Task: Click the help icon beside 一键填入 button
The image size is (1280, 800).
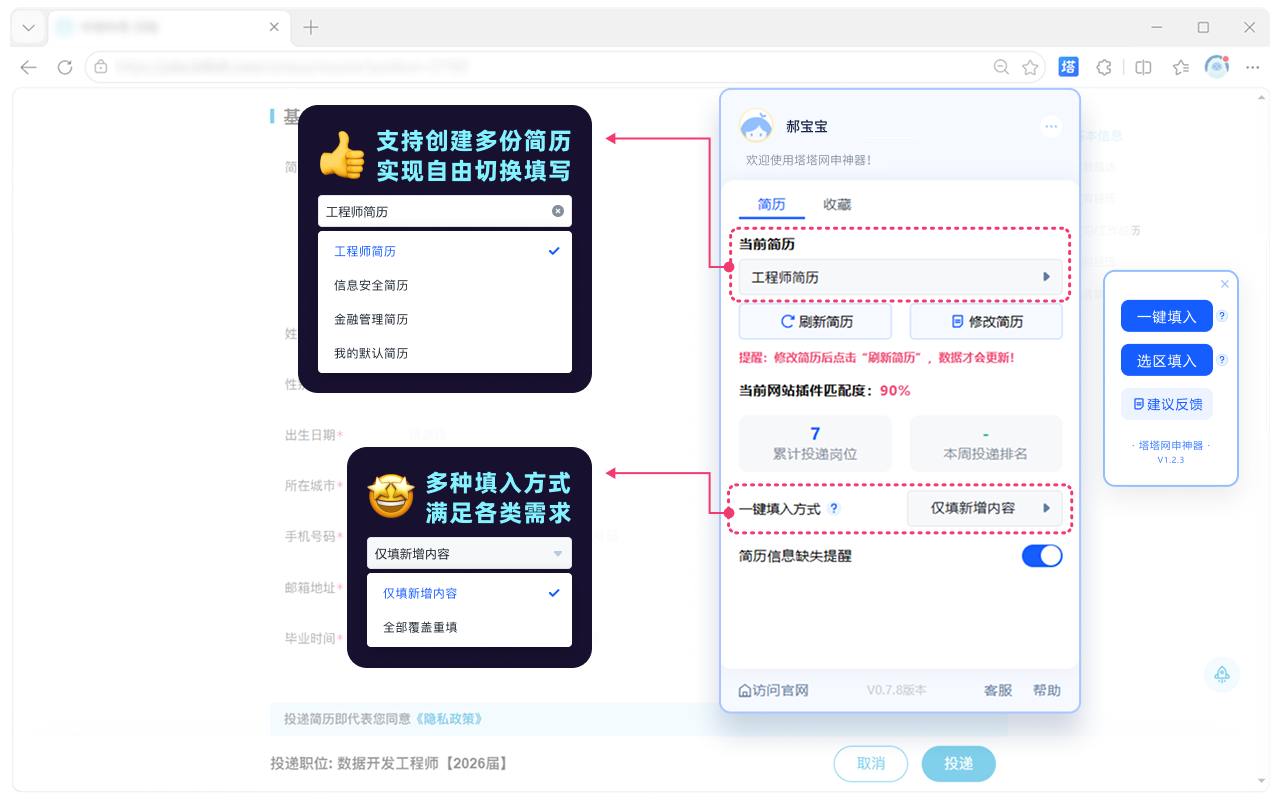Action: pyautogui.click(x=1222, y=316)
